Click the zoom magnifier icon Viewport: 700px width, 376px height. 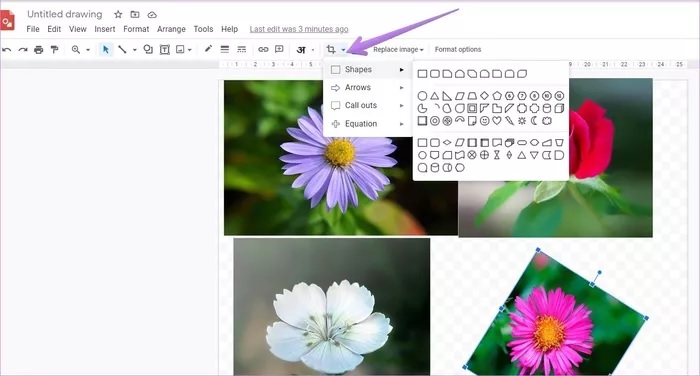coord(76,50)
